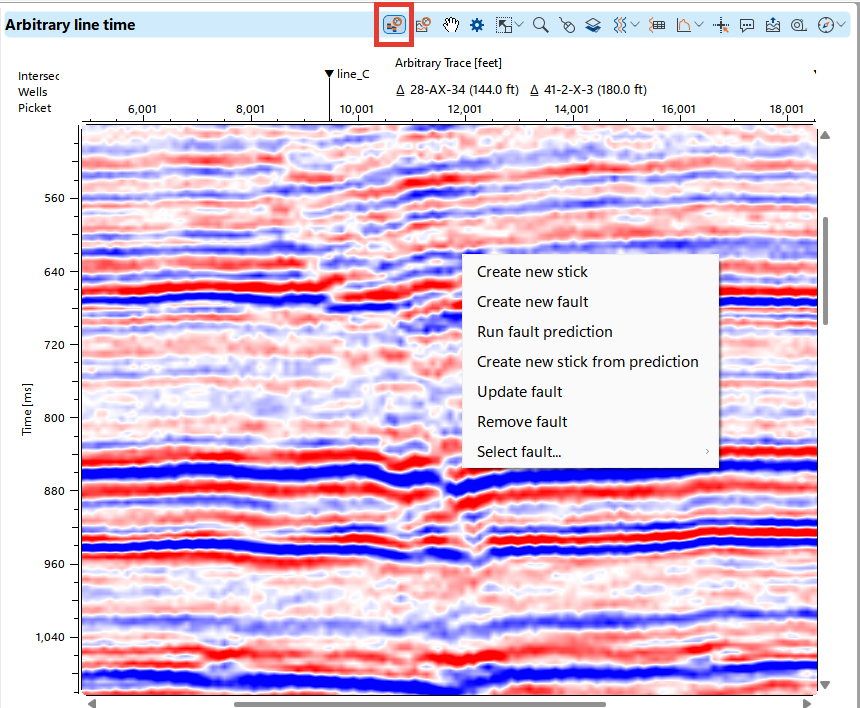The height and width of the screenshot is (708, 860).
Task: Select the wiggle trace display icon
Action: point(620,25)
